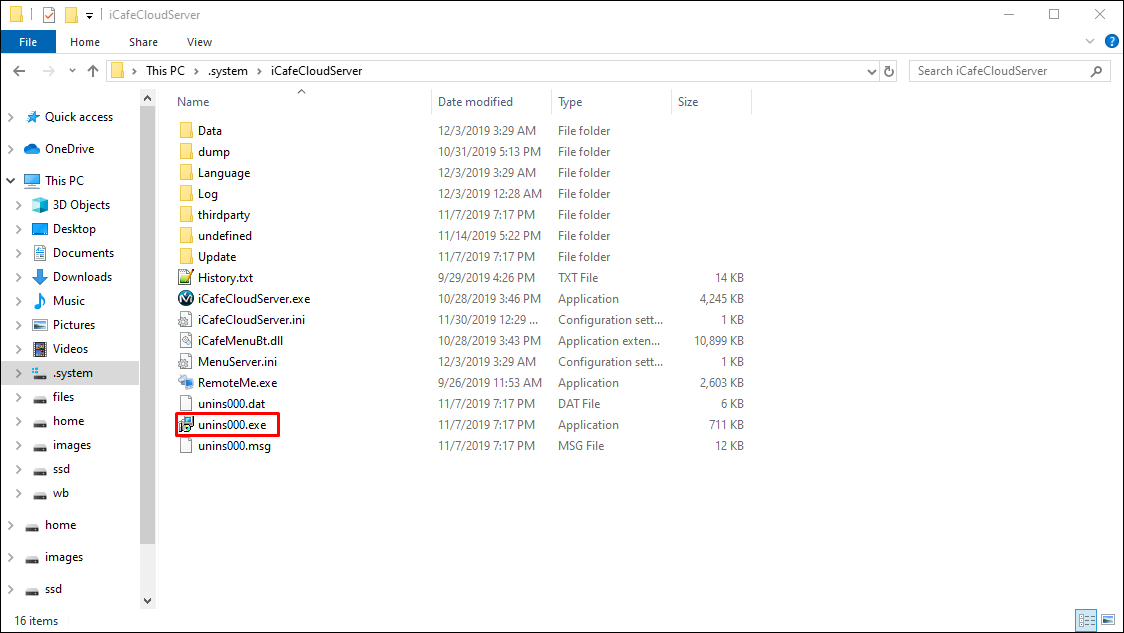
Task: Click the Help question mark icon
Action: pos(1110,41)
